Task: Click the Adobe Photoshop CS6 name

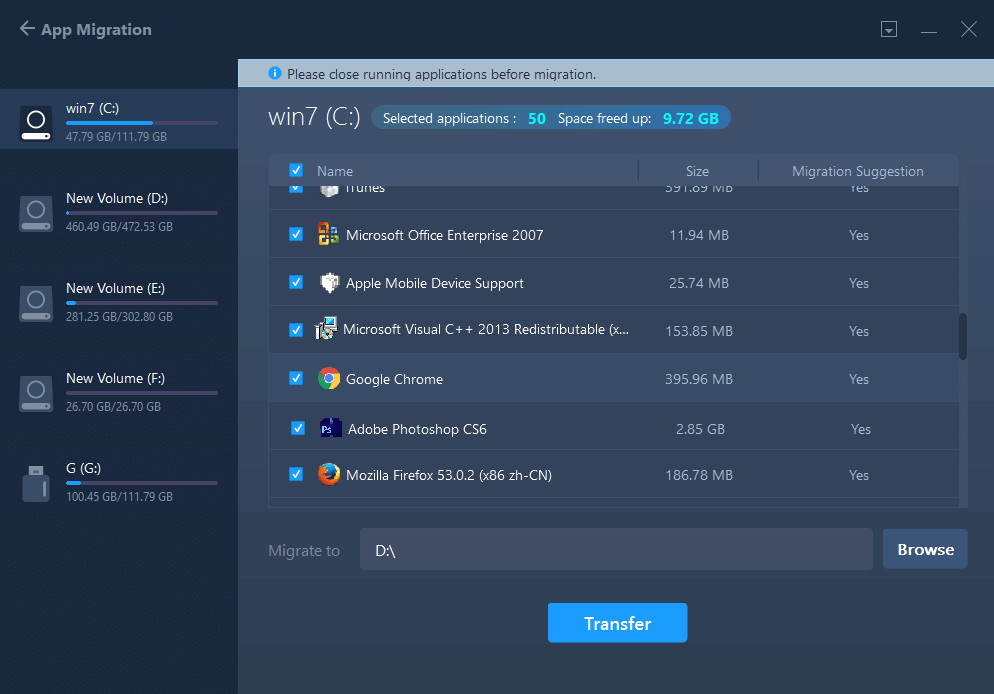Action: coord(417,429)
